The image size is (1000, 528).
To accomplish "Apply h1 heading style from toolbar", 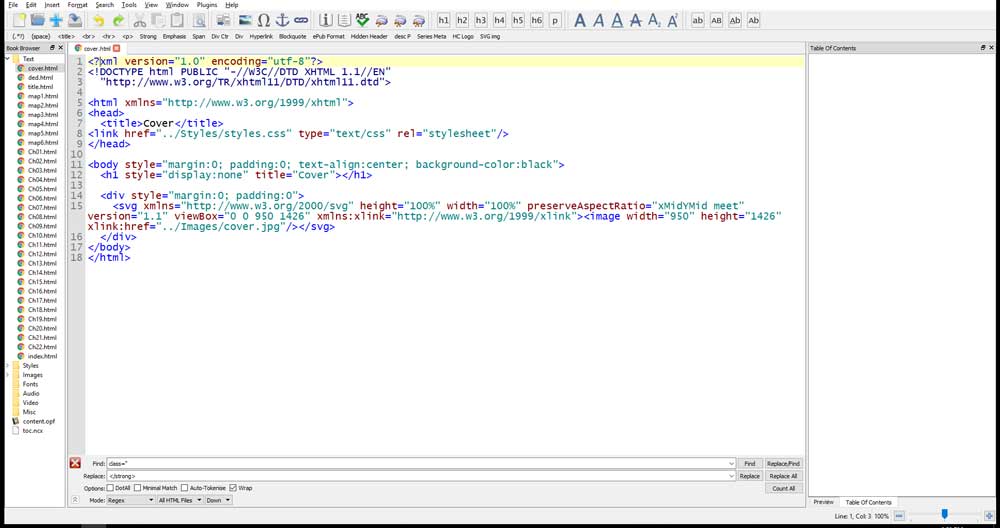I will 443,20.
